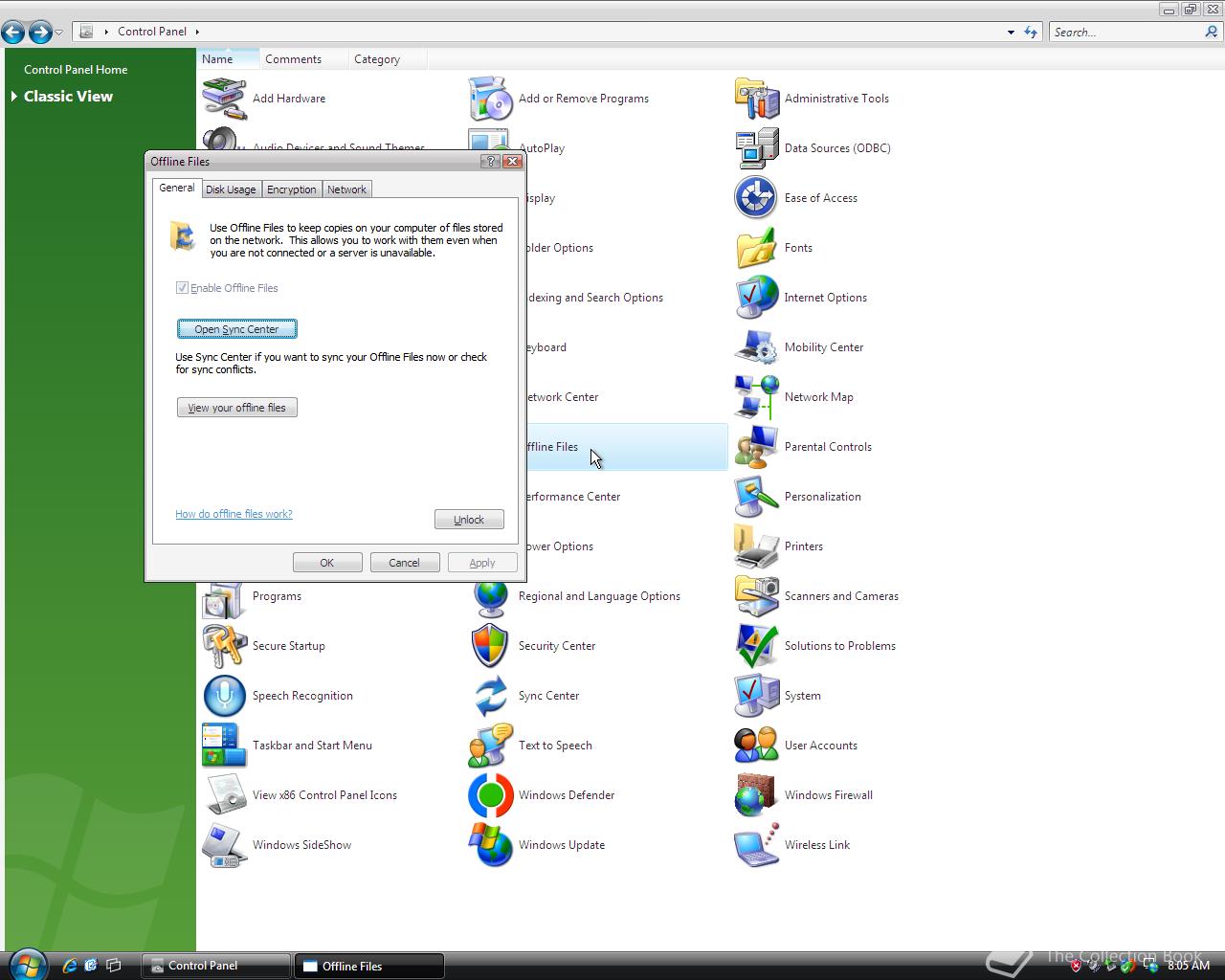1225x980 pixels.
Task: Open the Internet Options icon
Action: pos(756,298)
